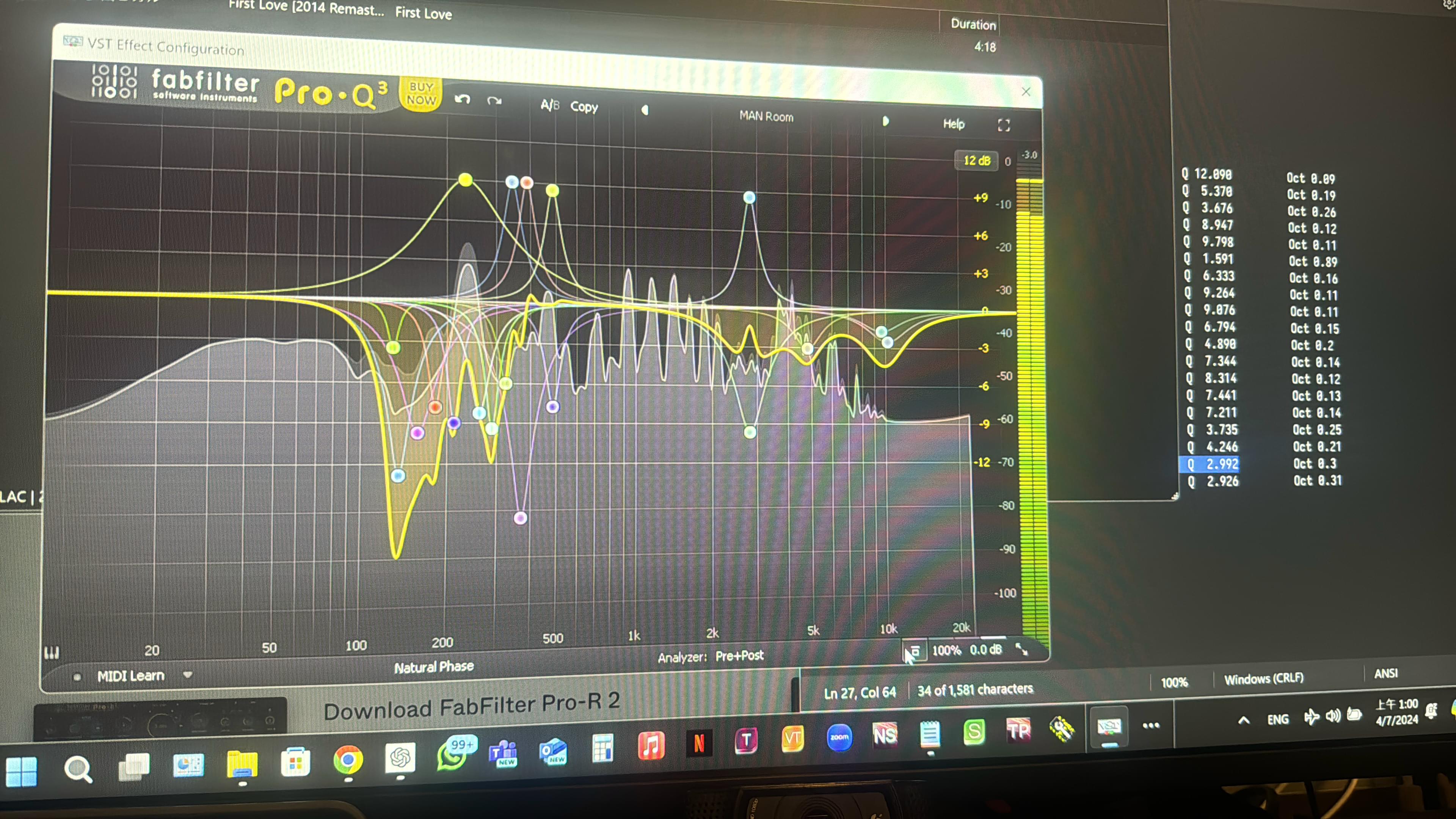Expand hidden system tray icons chevron
This screenshot has width=1456, height=819.
[x=1244, y=721]
